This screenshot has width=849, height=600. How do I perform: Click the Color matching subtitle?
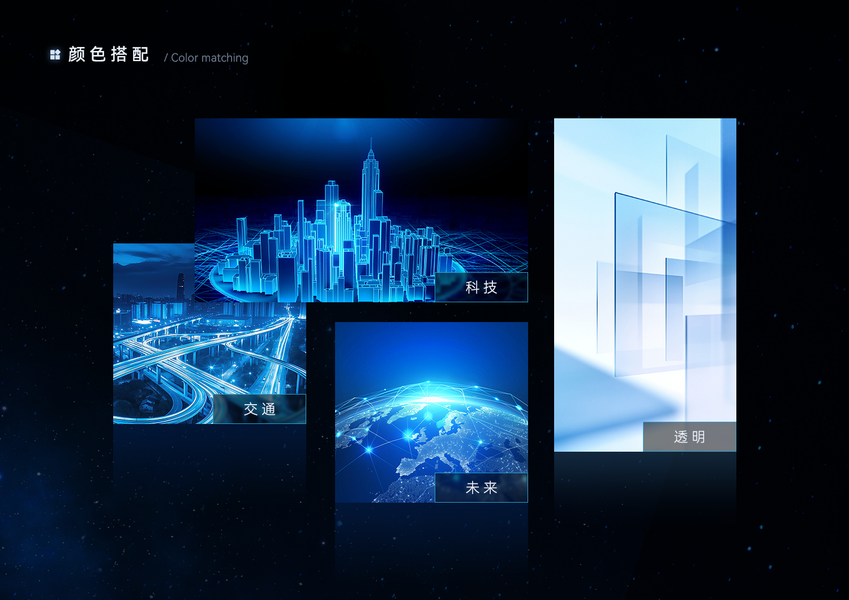click(206, 58)
